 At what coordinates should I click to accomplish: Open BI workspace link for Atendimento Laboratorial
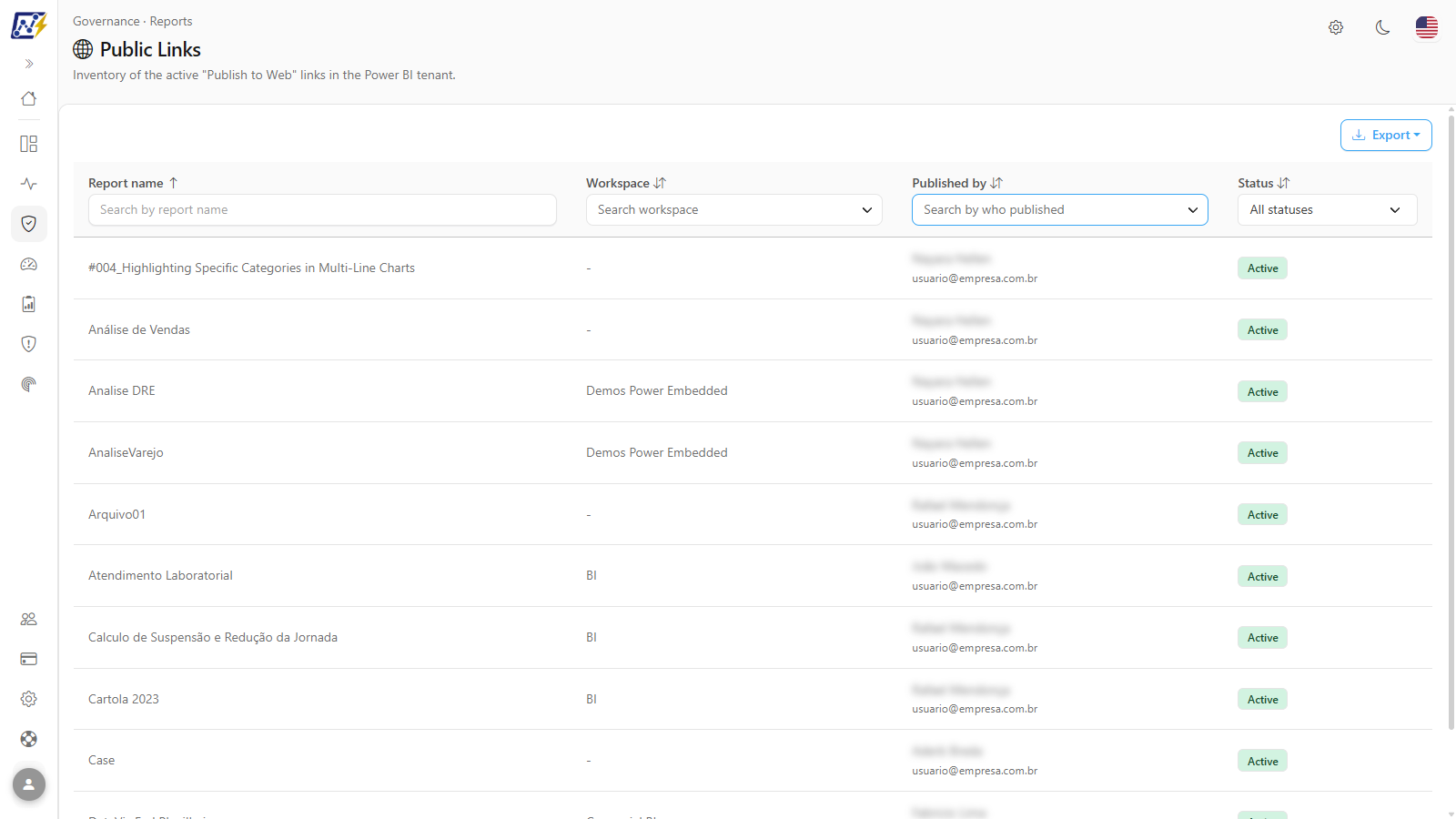(x=591, y=575)
